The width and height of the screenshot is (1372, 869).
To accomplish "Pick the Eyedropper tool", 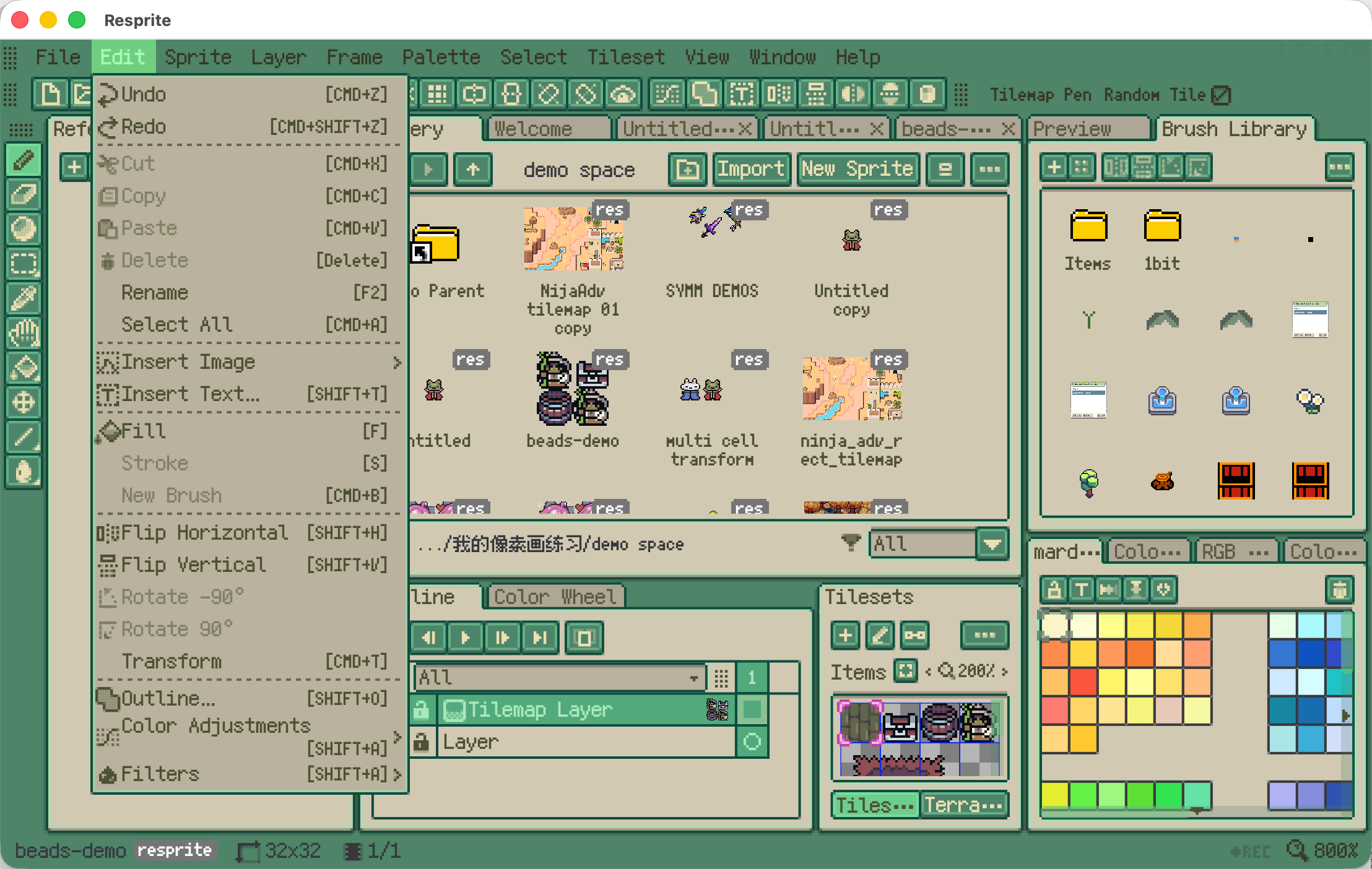I will click(24, 299).
